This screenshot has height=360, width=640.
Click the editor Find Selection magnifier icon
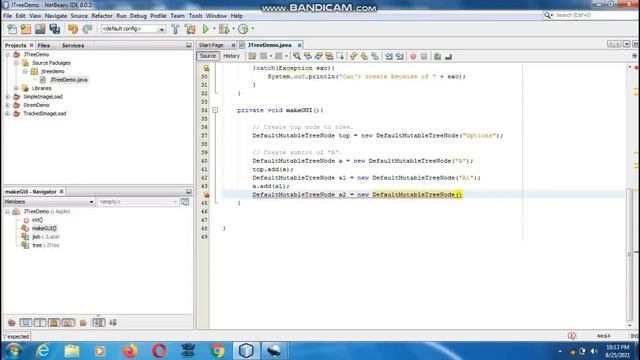click(x=297, y=56)
